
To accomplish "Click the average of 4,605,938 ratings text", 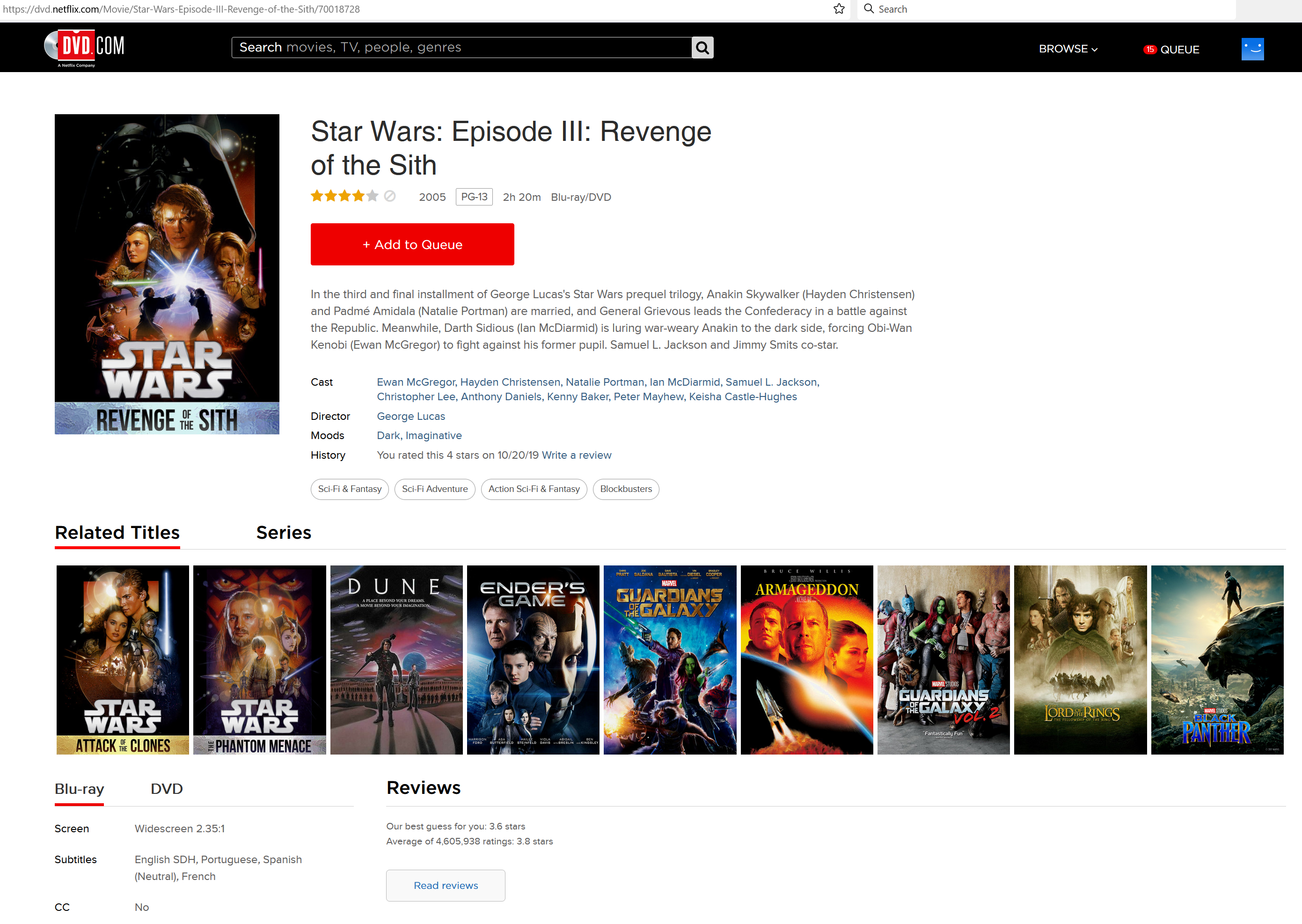I will pos(469,842).
